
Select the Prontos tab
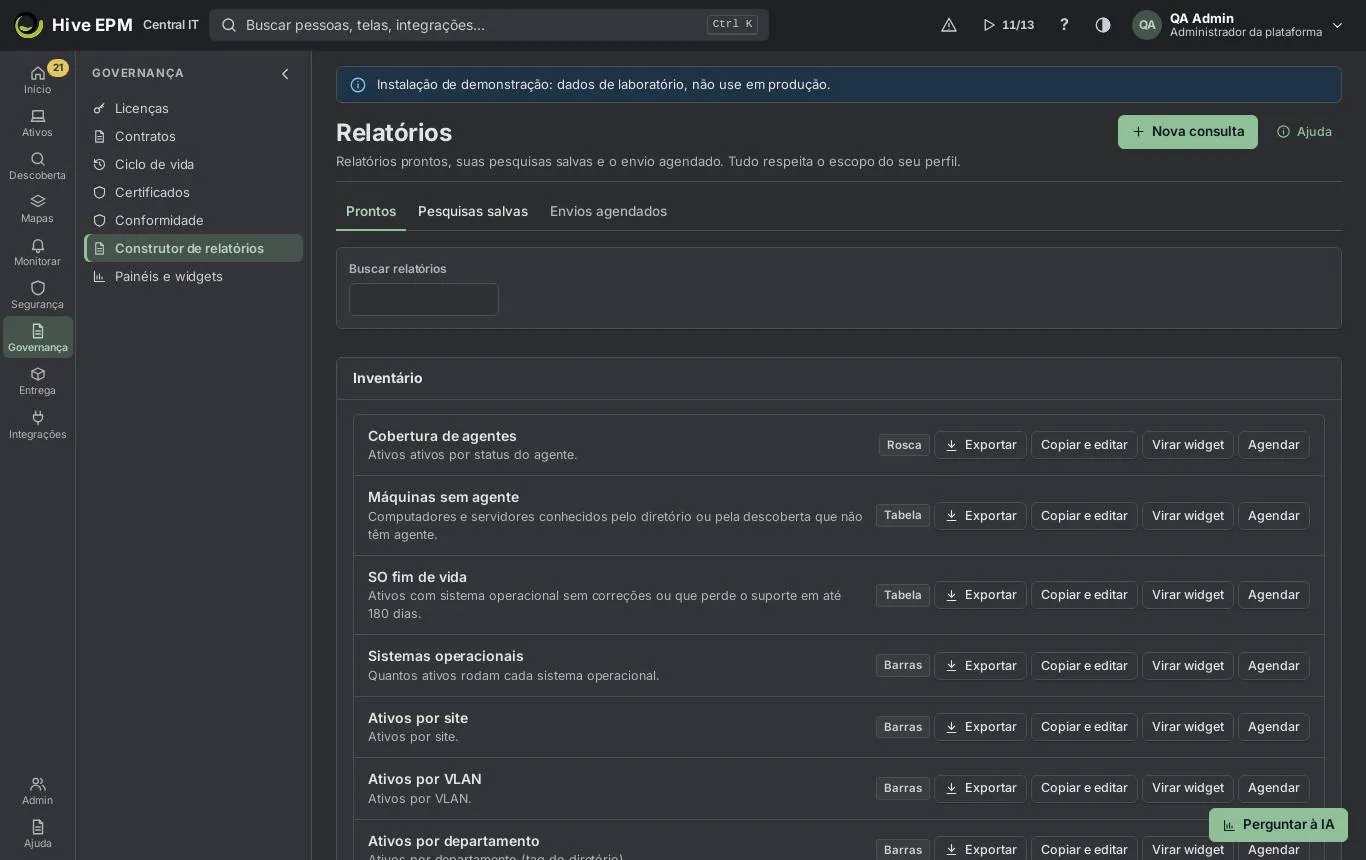click(x=371, y=211)
